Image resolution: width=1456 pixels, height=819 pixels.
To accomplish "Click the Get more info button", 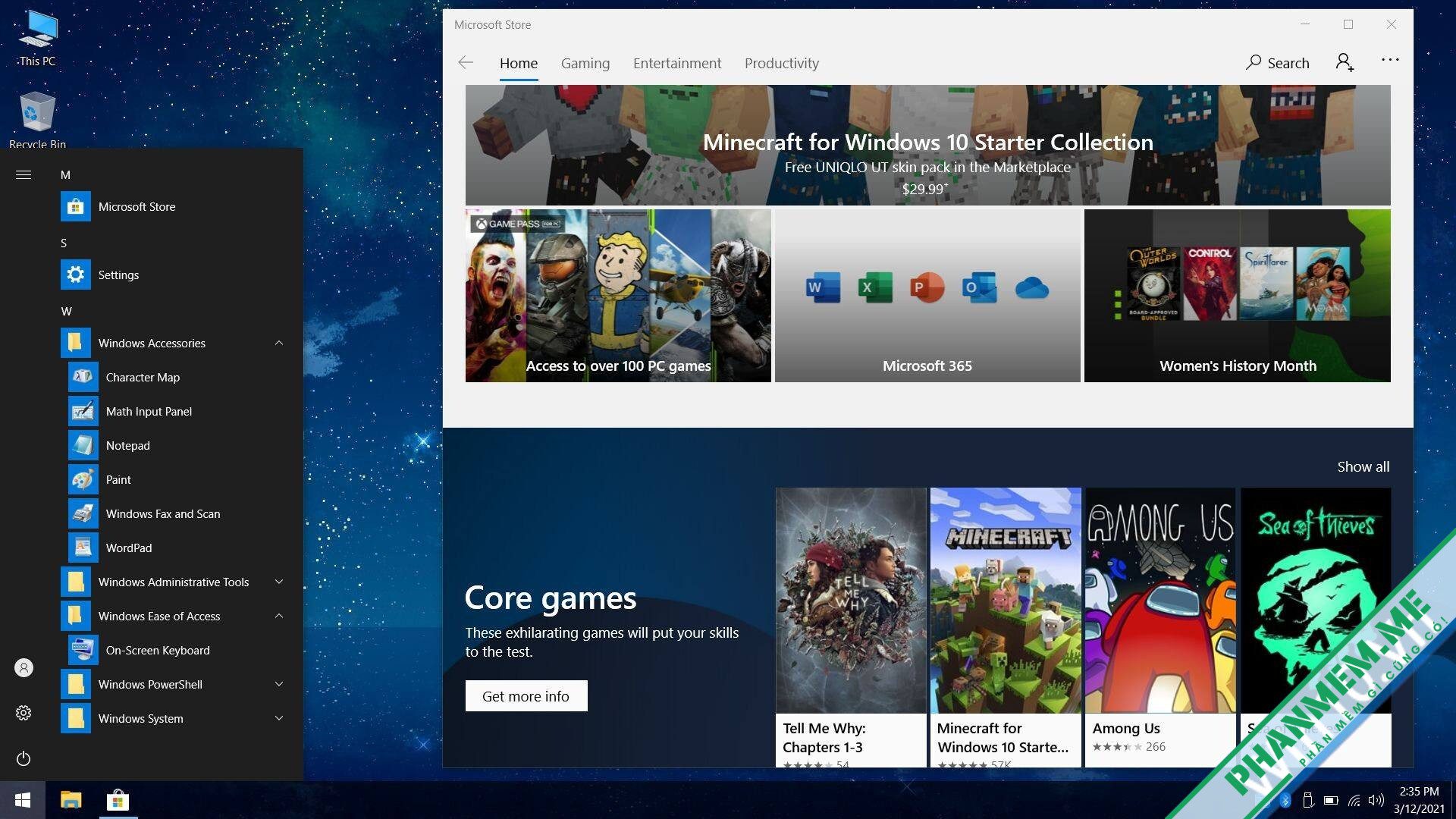I will (x=526, y=696).
